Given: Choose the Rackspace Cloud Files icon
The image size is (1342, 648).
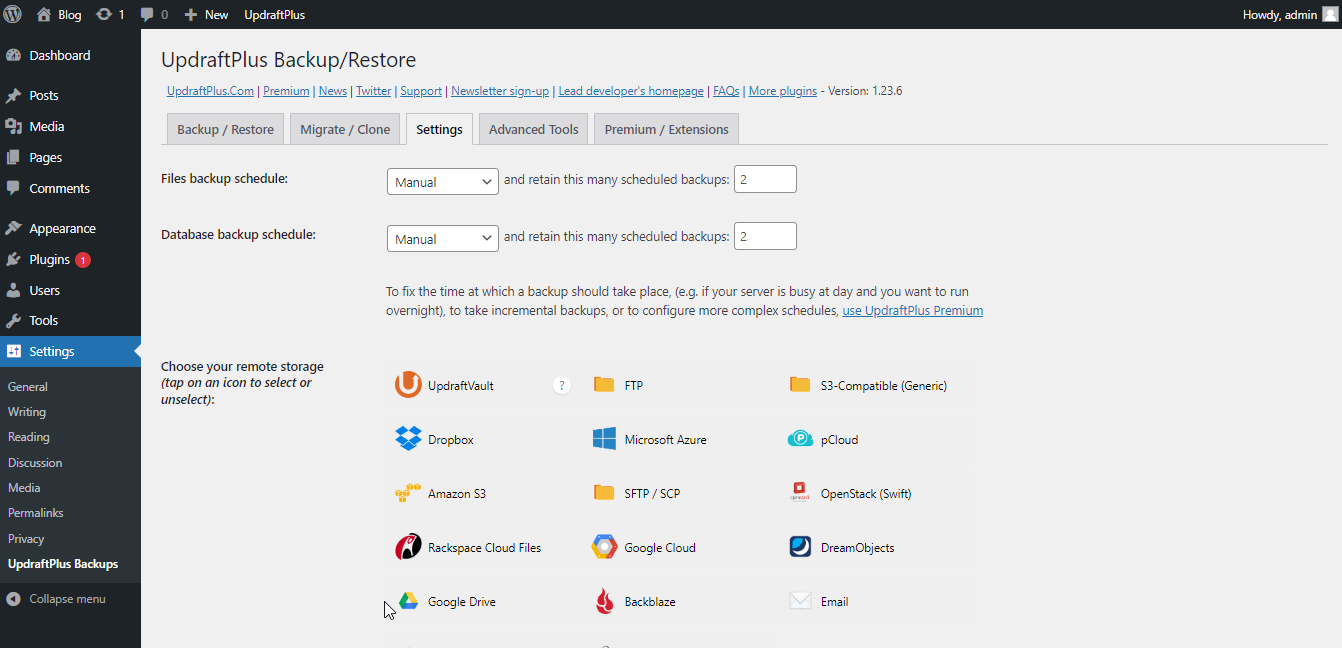Looking at the screenshot, I should point(408,547).
